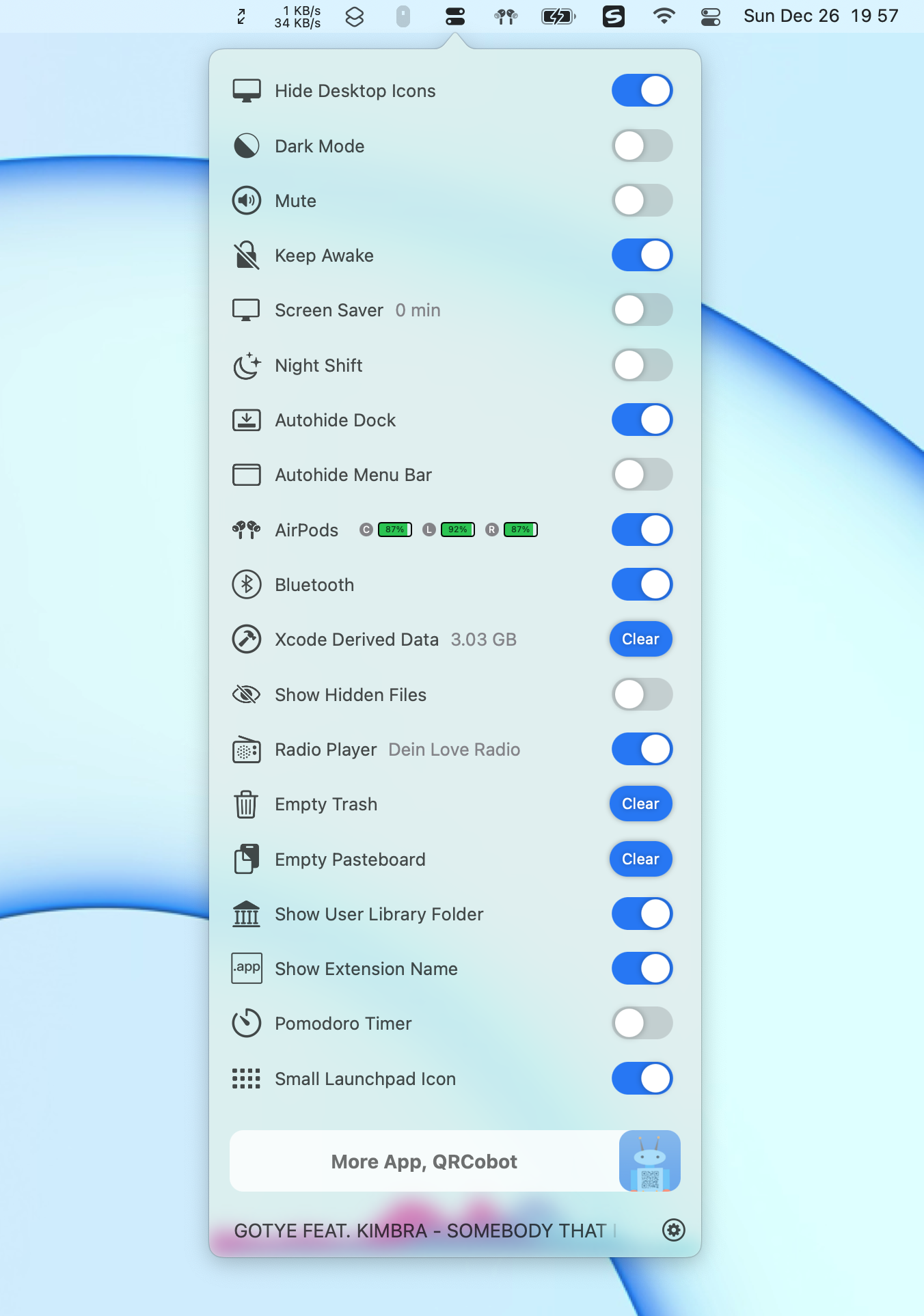Screen dimensions: 924x1316
Task: Click the 'Dein Love Radio' station name
Action: click(454, 750)
